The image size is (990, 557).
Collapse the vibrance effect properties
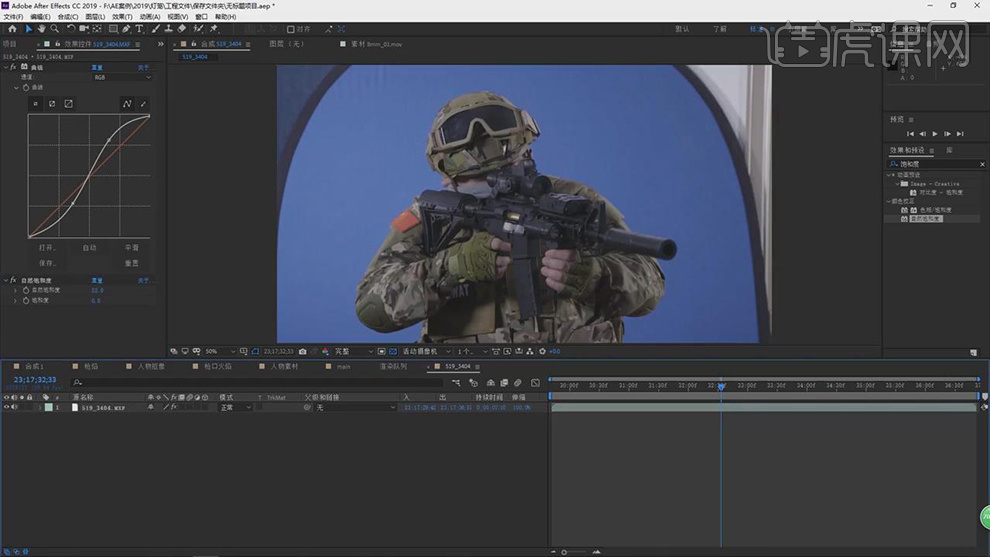pyautogui.click(x=4, y=281)
